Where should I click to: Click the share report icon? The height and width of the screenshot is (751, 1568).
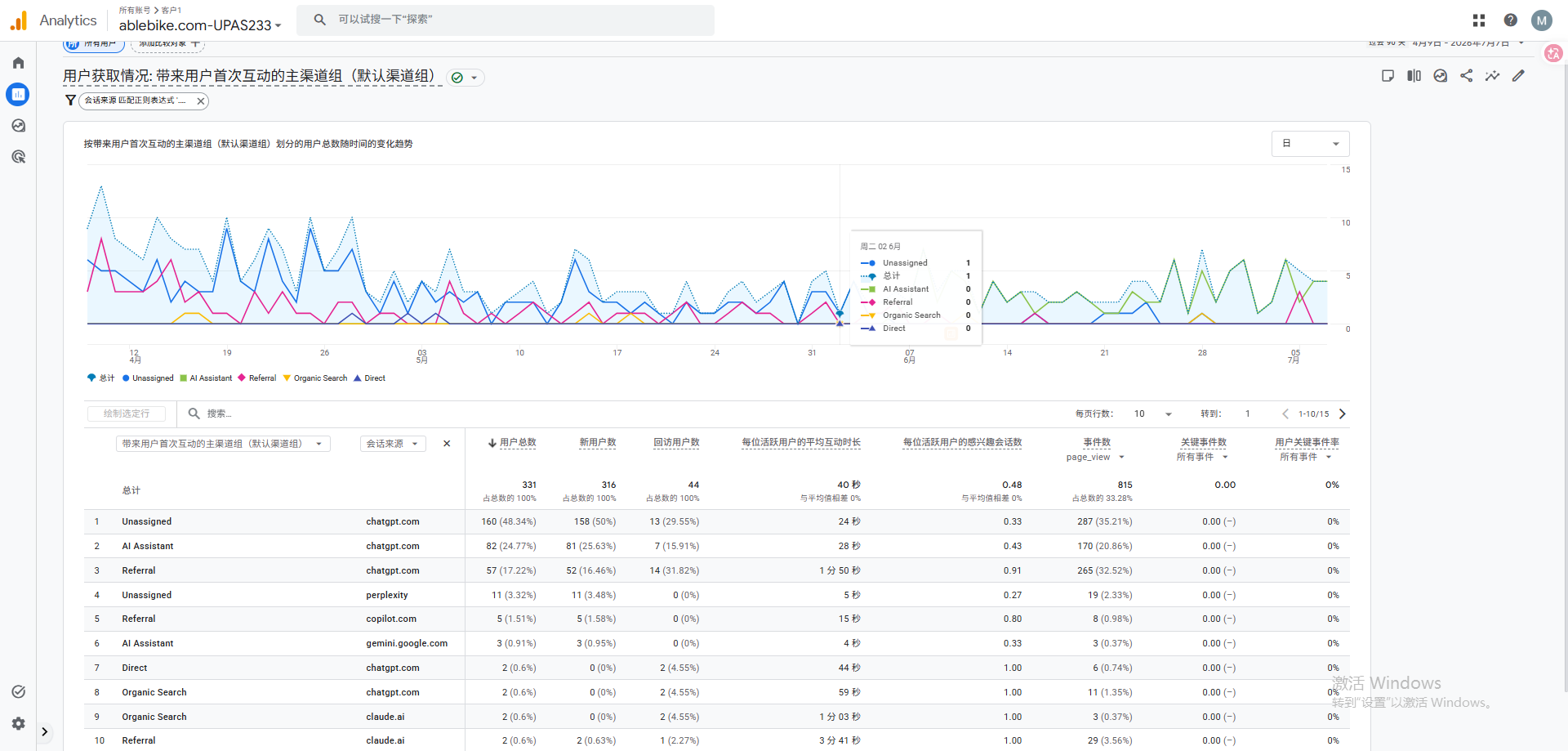pyautogui.click(x=1467, y=76)
